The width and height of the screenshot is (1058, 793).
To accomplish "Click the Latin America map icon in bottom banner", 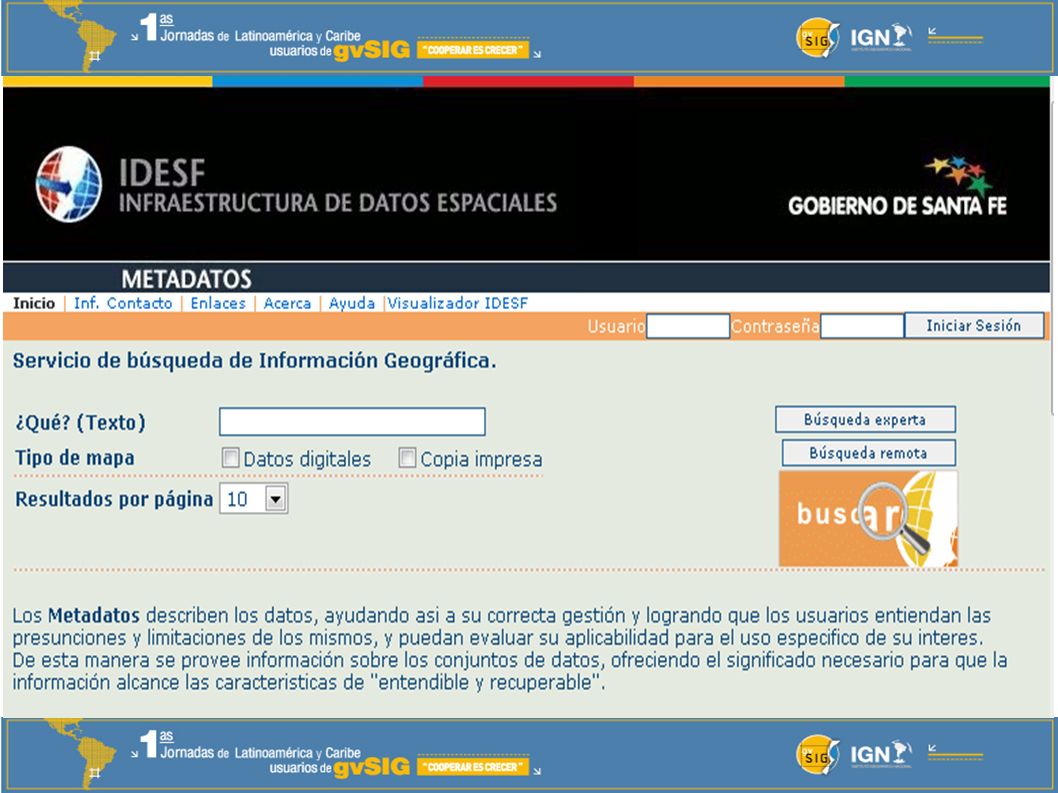I will (82, 753).
